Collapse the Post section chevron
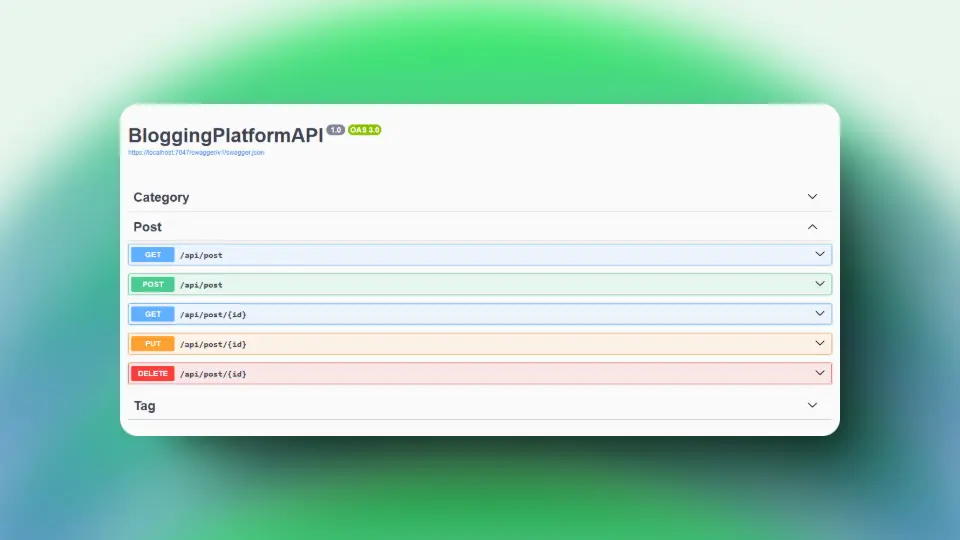 tap(812, 227)
